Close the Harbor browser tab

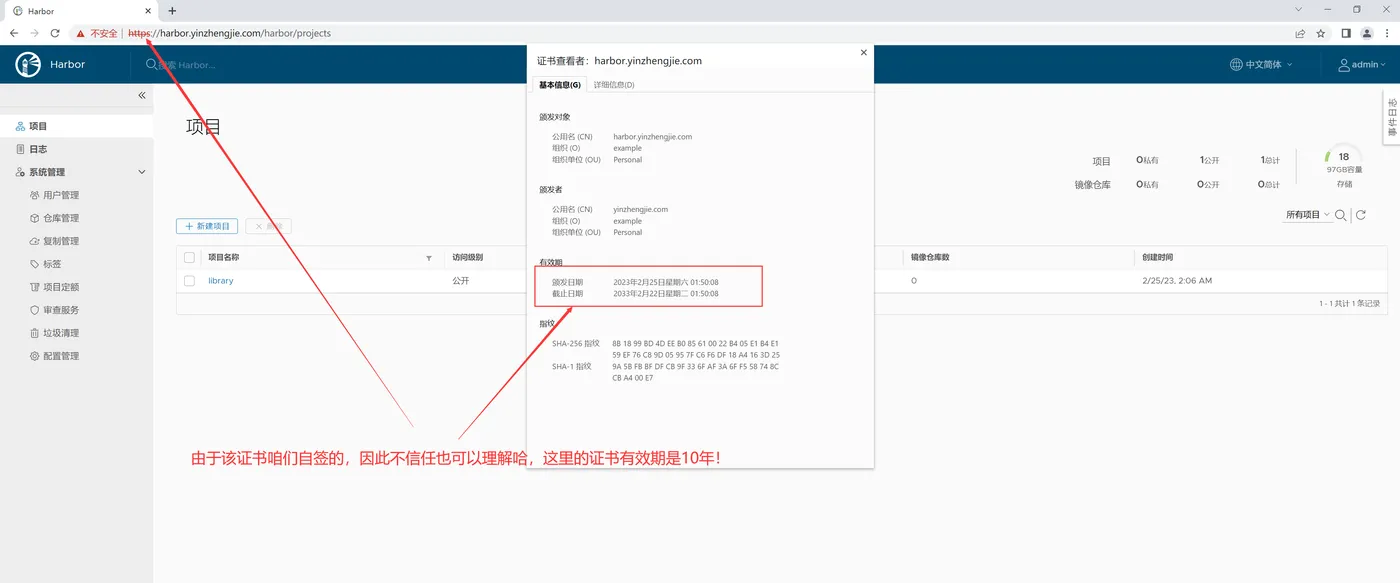pos(146,11)
